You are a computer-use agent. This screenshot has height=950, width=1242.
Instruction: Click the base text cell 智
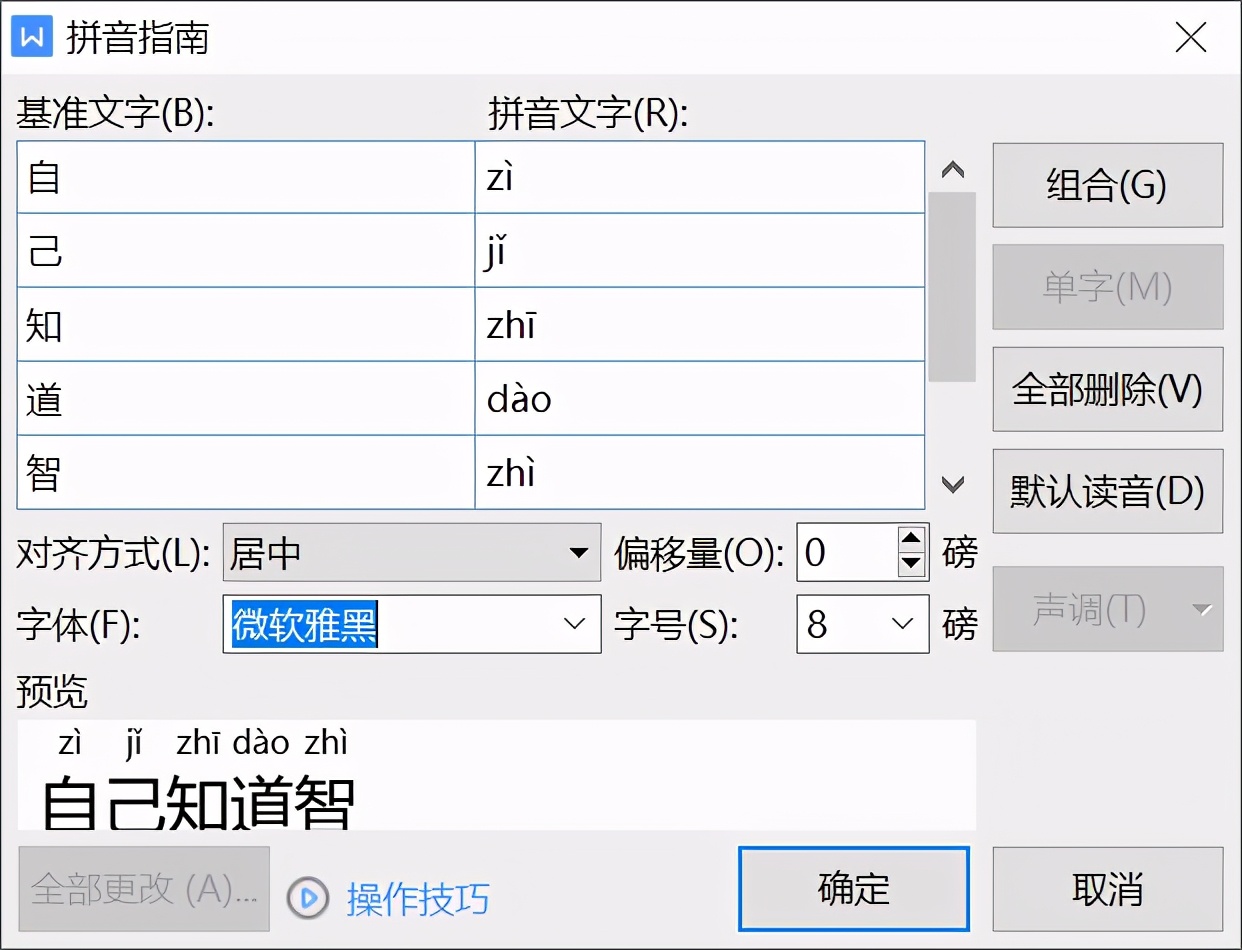[246, 473]
